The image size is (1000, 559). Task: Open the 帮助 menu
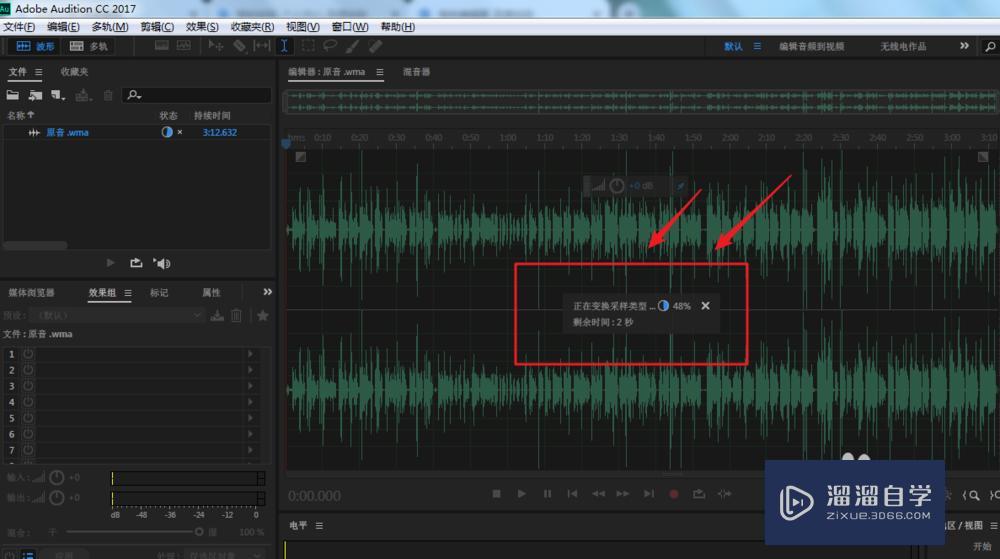[x=397, y=27]
